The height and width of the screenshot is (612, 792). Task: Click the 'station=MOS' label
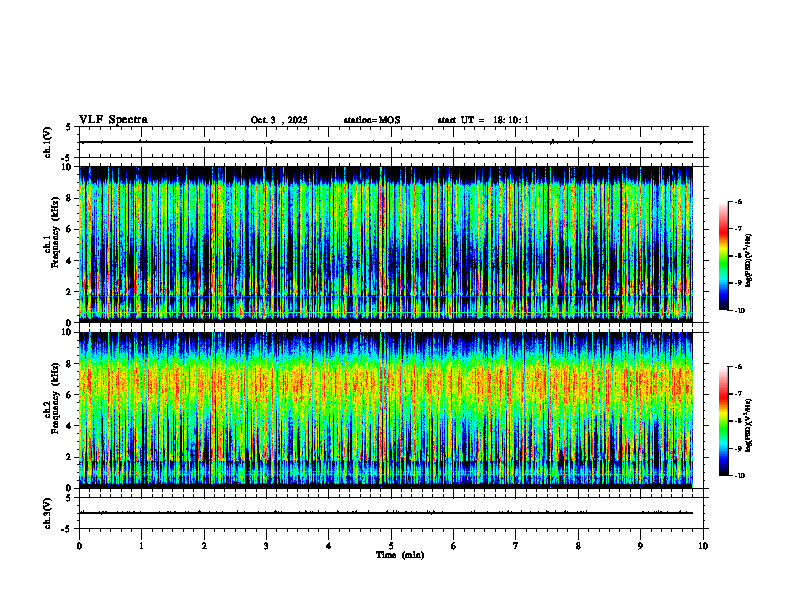(x=372, y=120)
